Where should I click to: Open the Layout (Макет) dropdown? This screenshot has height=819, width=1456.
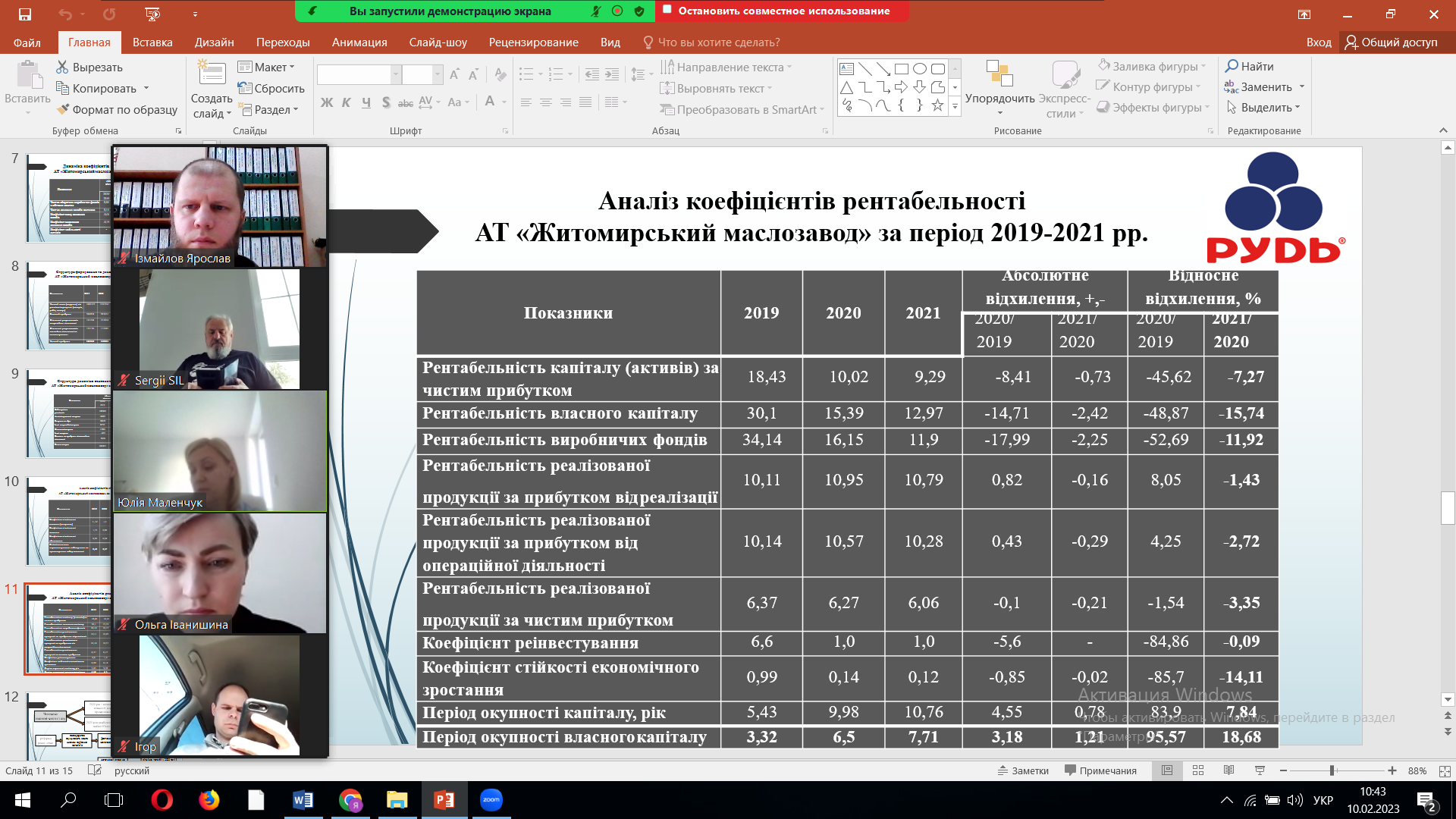pos(266,67)
